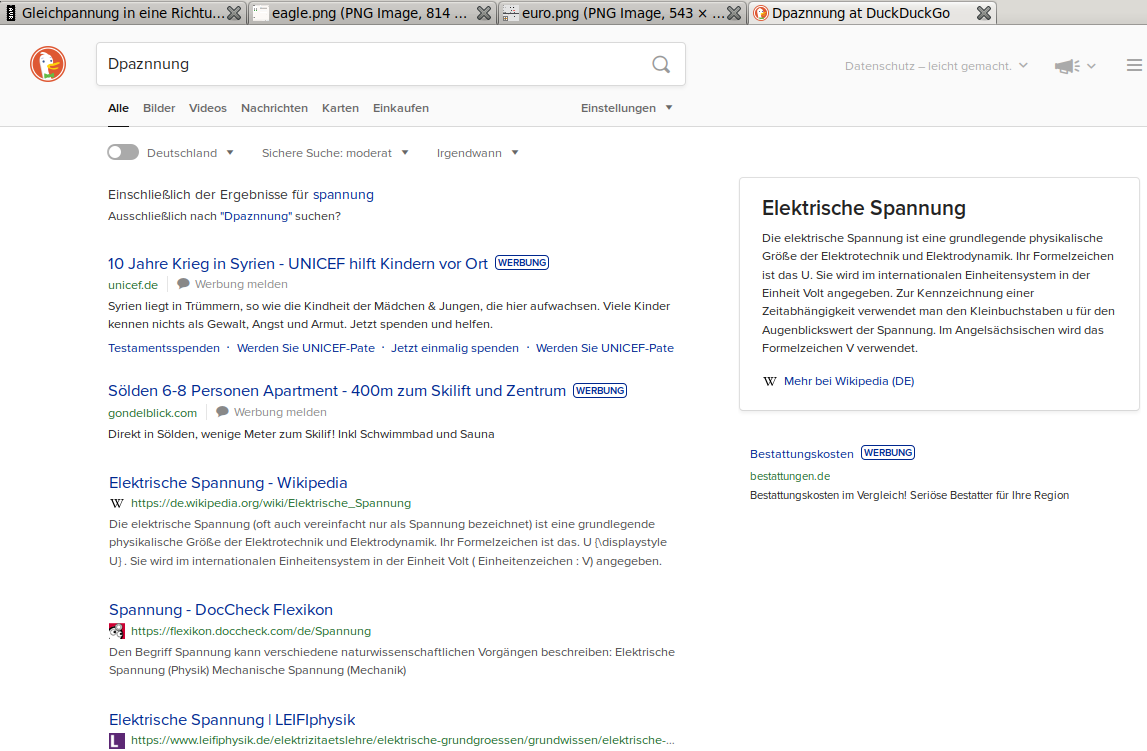The height and width of the screenshot is (751, 1147).
Task: Switch to the euro.png tab
Action: pos(621,12)
